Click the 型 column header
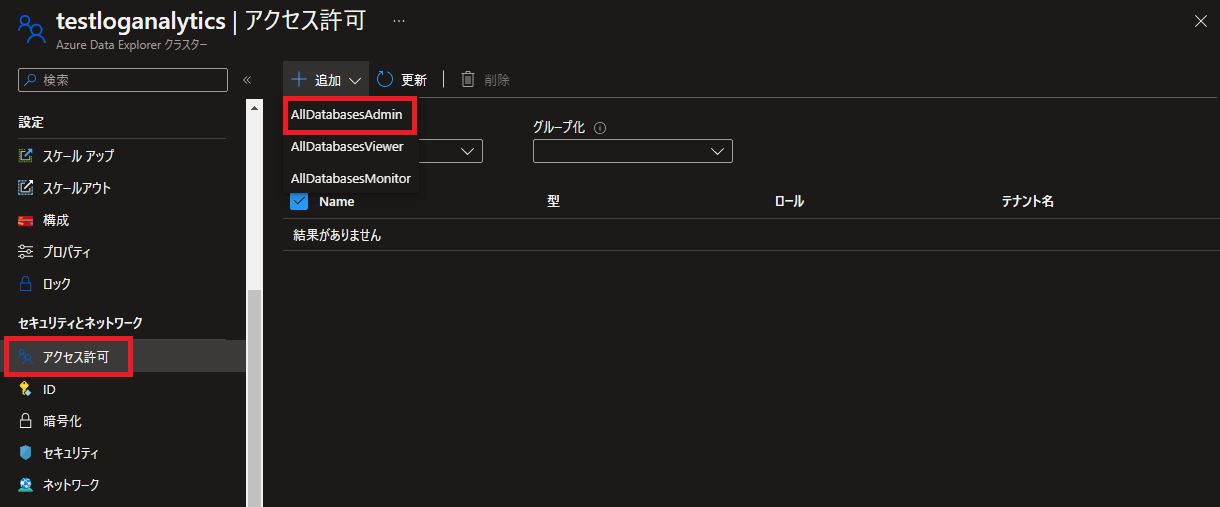 (553, 201)
